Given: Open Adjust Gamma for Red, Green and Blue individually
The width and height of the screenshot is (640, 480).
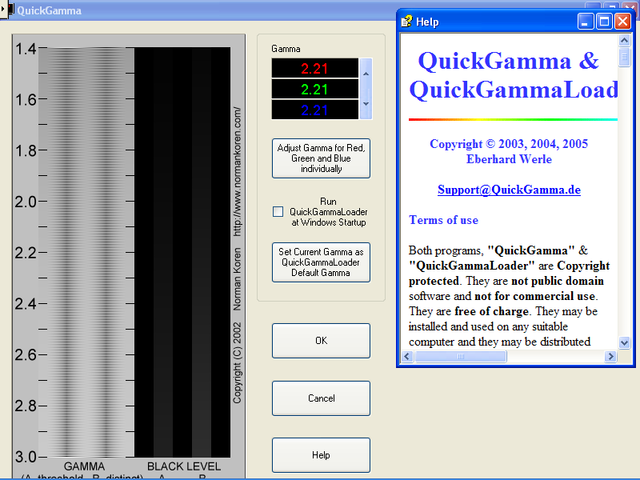Looking at the screenshot, I should [x=321, y=158].
